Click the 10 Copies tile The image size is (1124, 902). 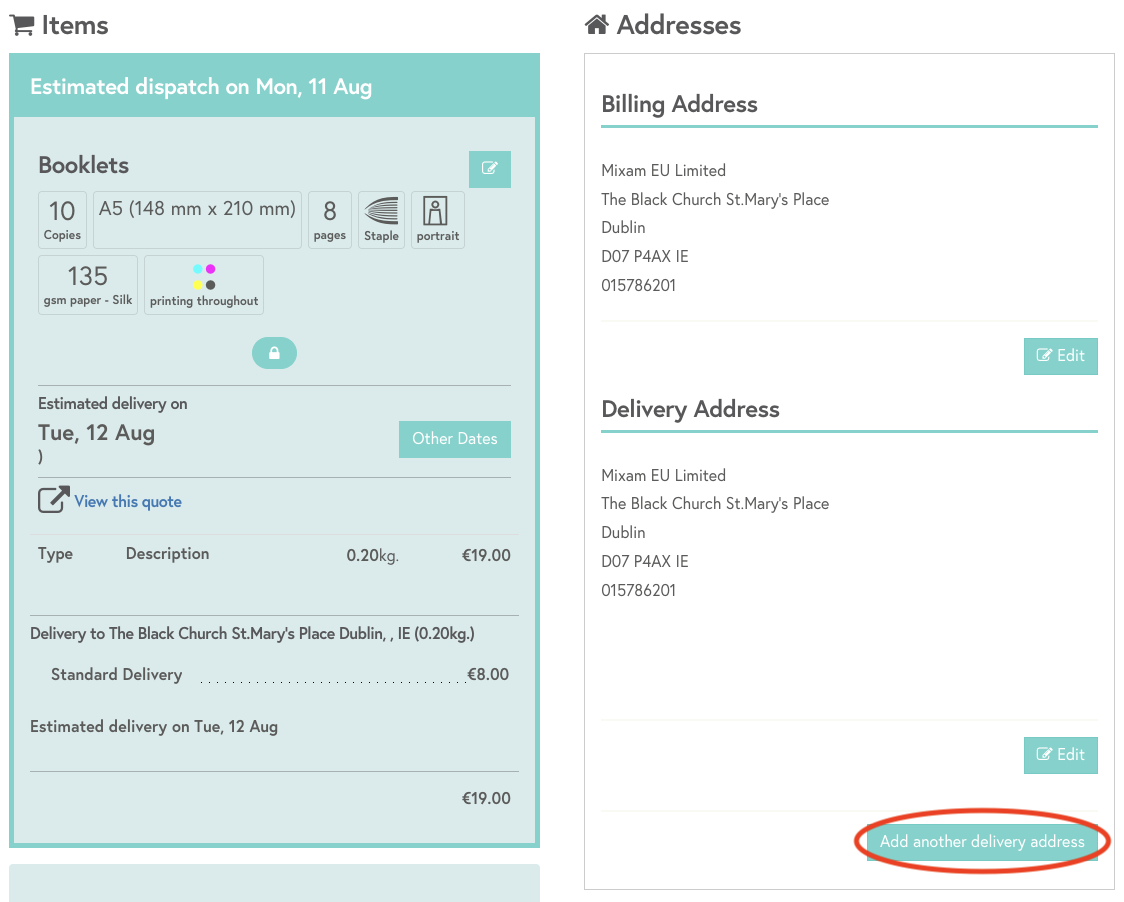pos(62,219)
